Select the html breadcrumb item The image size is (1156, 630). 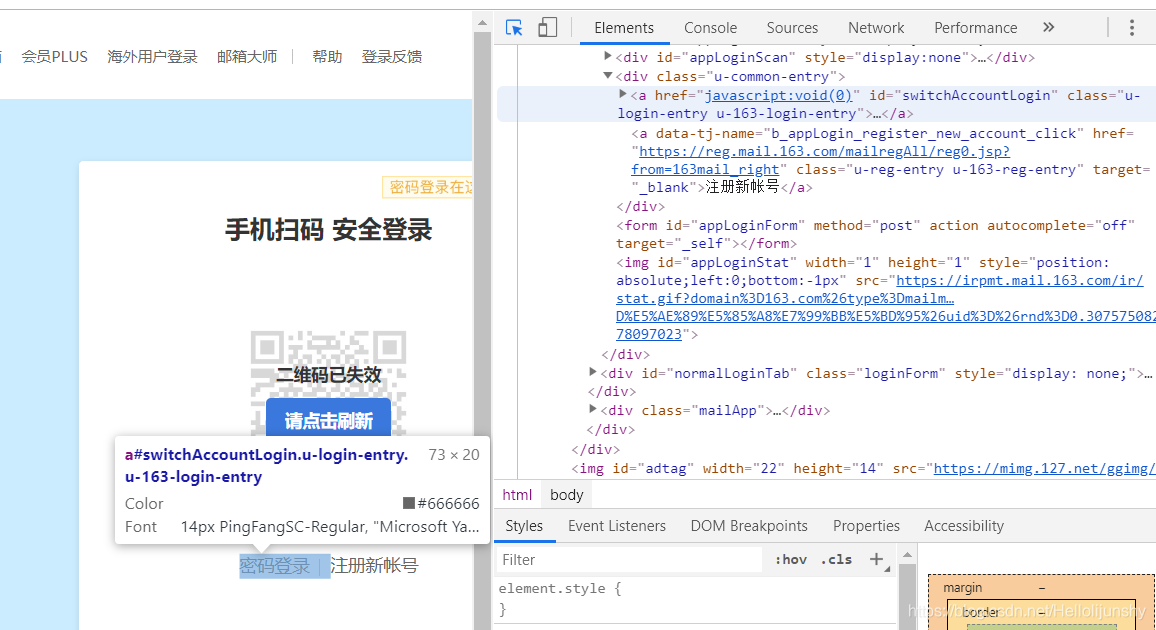[x=518, y=495]
